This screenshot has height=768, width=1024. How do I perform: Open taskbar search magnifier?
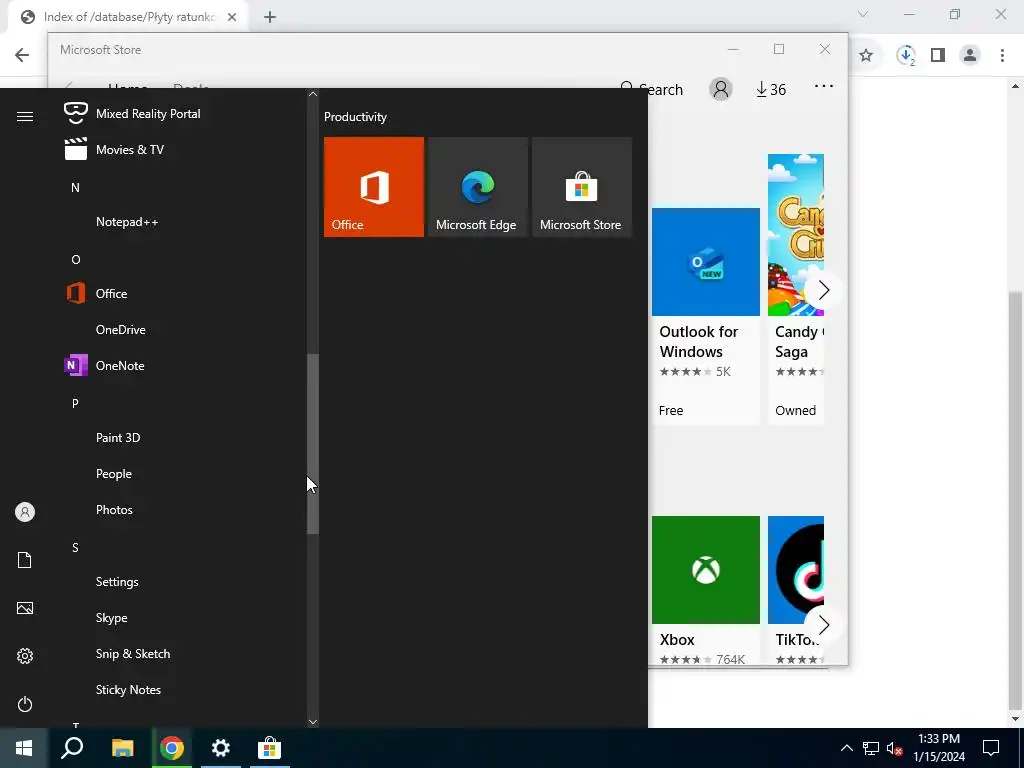pyautogui.click(x=72, y=748)
